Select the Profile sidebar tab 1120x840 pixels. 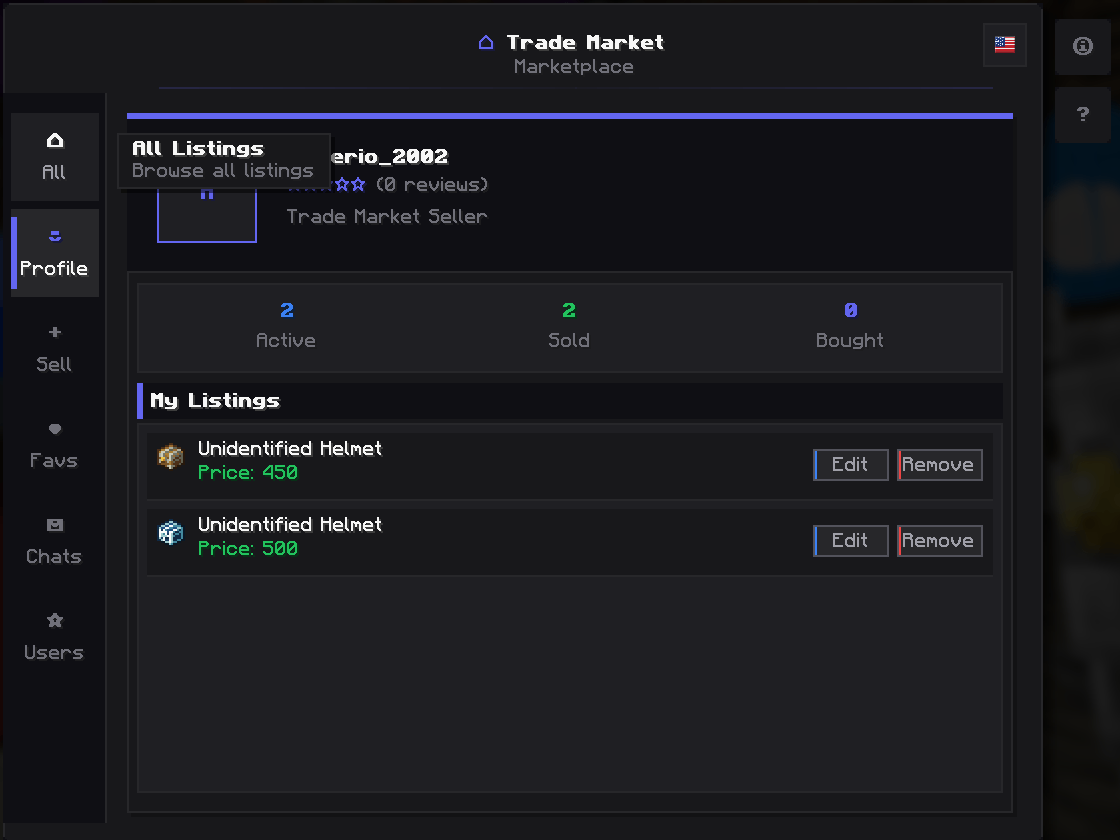pyautogui.click(x=54, y=253)
